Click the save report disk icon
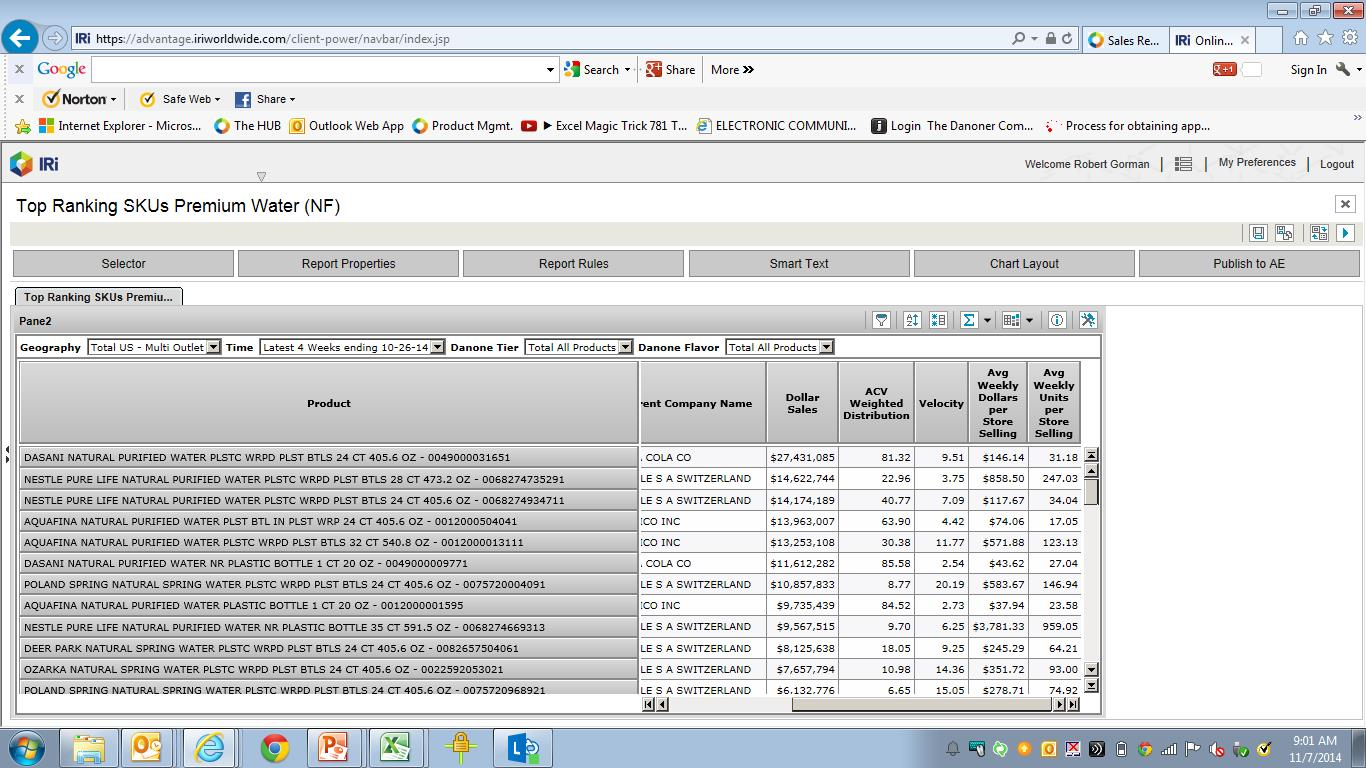 coord(1258,233)
